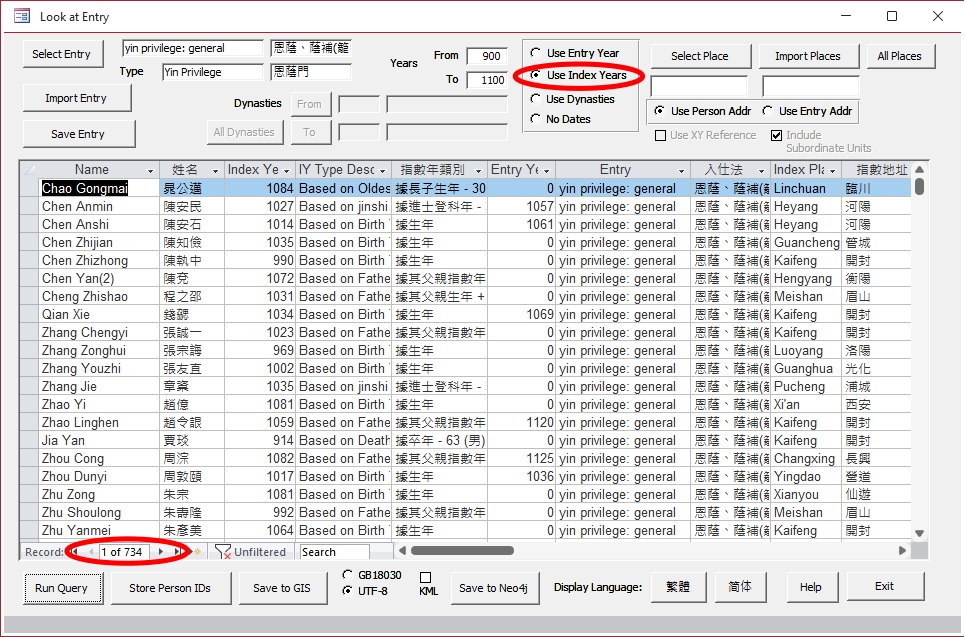Image resolution: width=965 pixels, height=637 pixels.
Task: Click the select-all corner of the datasheet
Action: pyautogui.click(x=29, y=170)
